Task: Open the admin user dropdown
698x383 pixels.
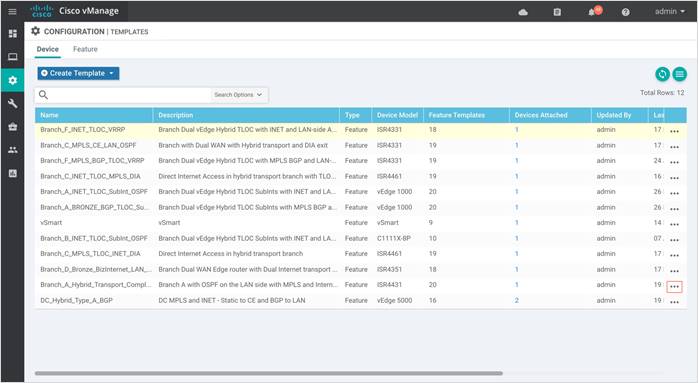Action: tap(670, 12)
